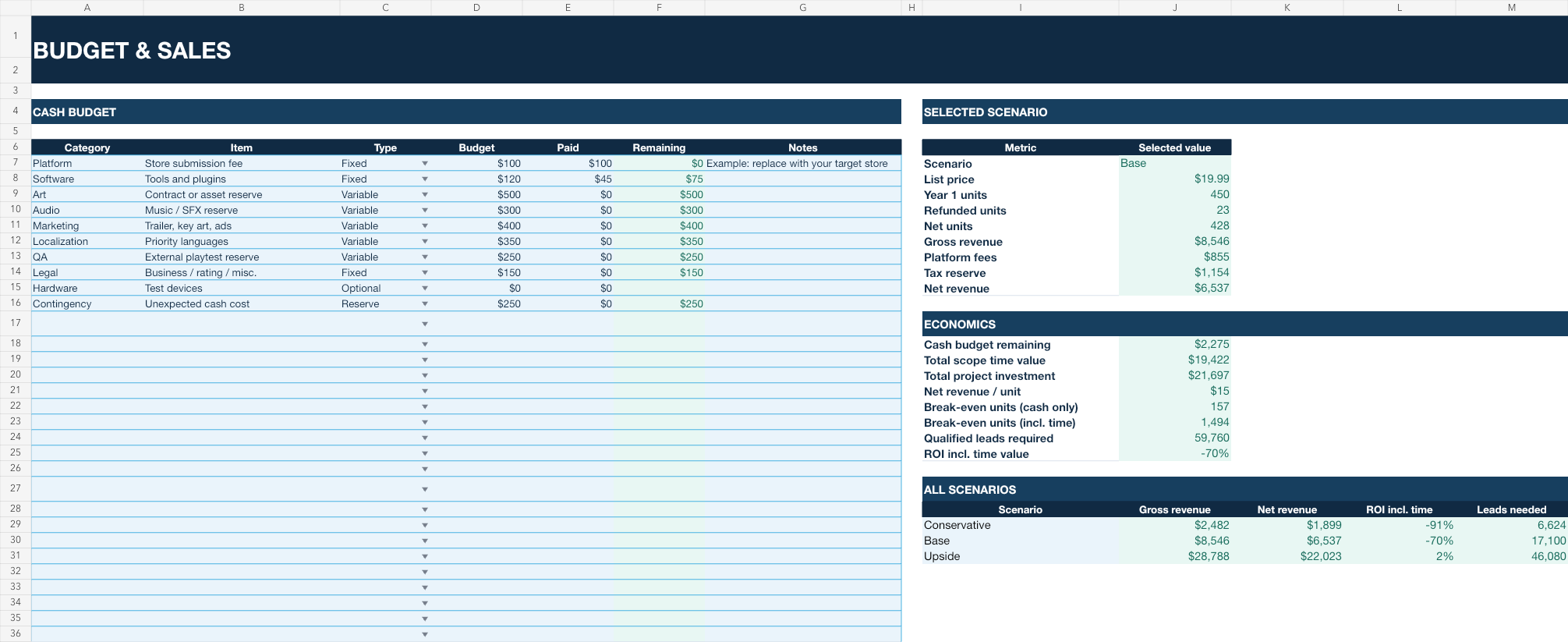Select the ECONOMICS section header
Image resolution: width=1568 pixels, height=642 pixels.
point(1244,324)
